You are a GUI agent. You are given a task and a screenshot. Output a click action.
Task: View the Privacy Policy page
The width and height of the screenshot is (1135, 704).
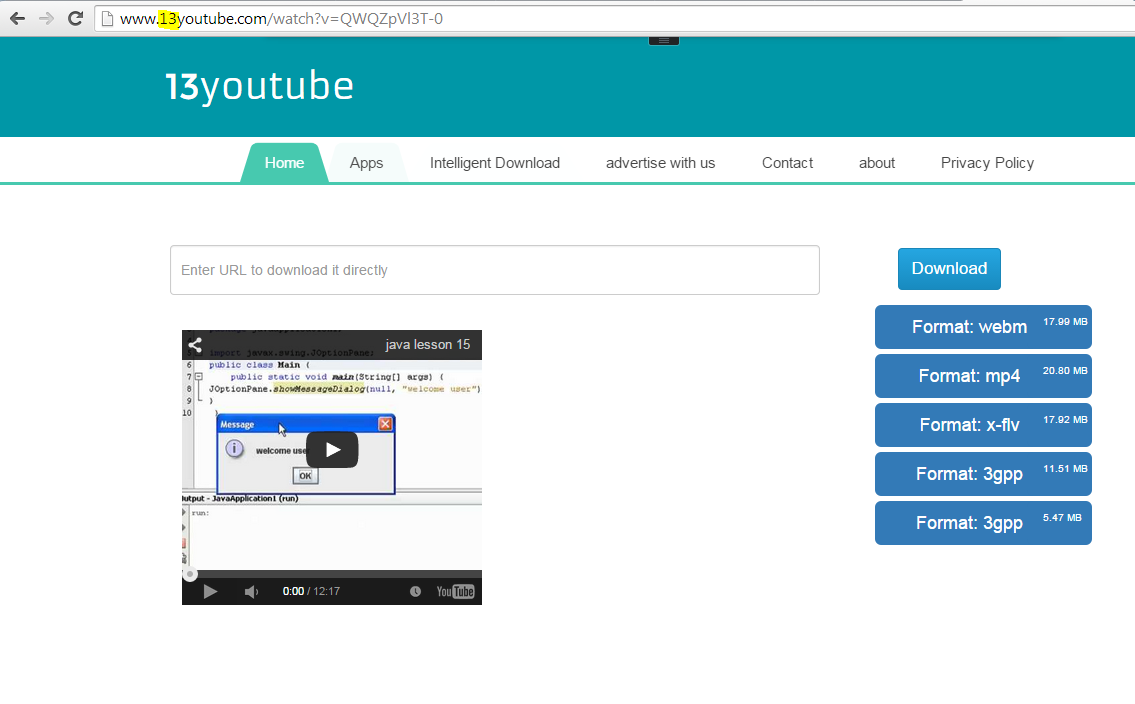pos(987,163)
